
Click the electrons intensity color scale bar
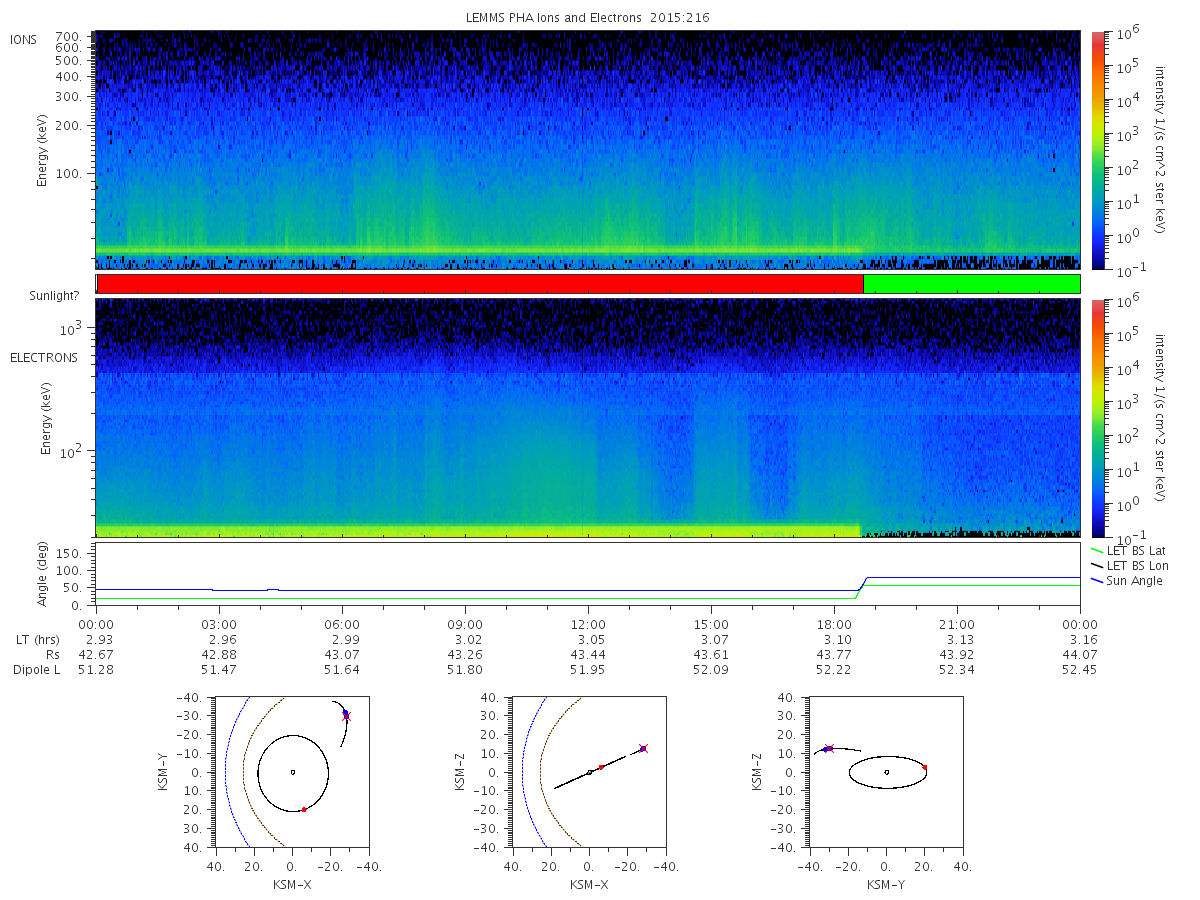tap(1097, 417)
